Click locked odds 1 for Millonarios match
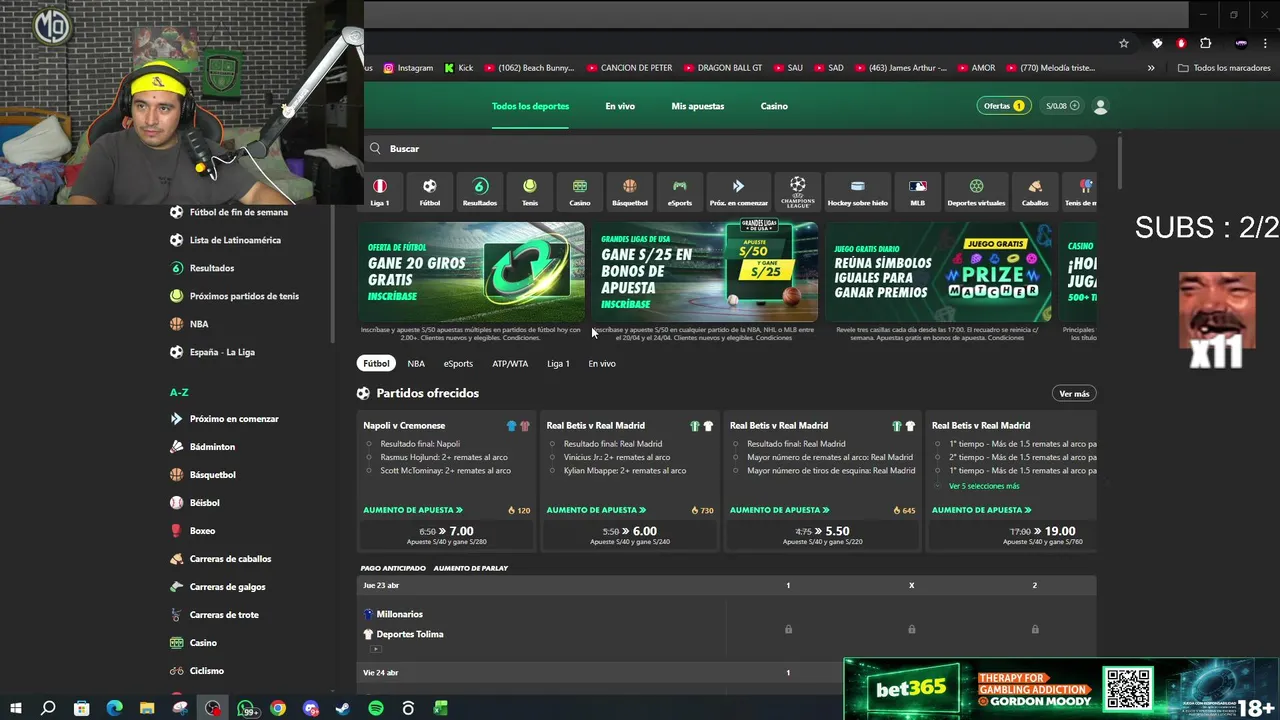 [788, 629]
